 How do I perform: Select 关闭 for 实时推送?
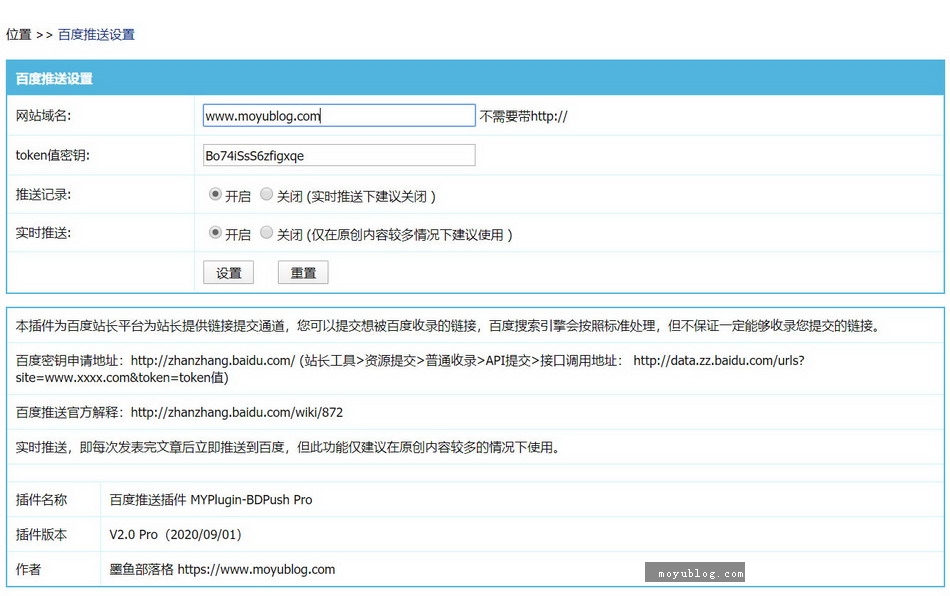(x=266, y=233)
